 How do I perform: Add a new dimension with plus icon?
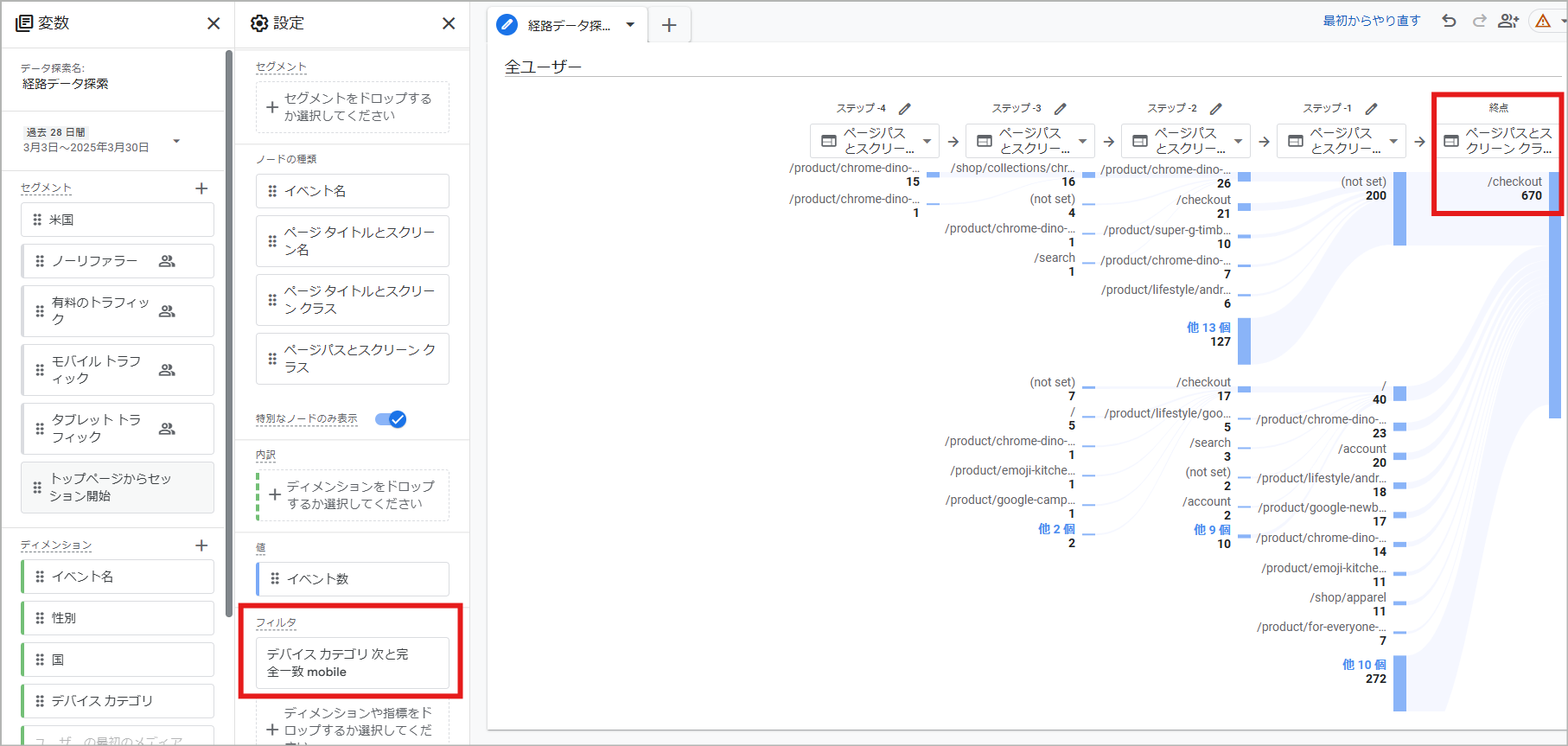(x=201, y=545)
